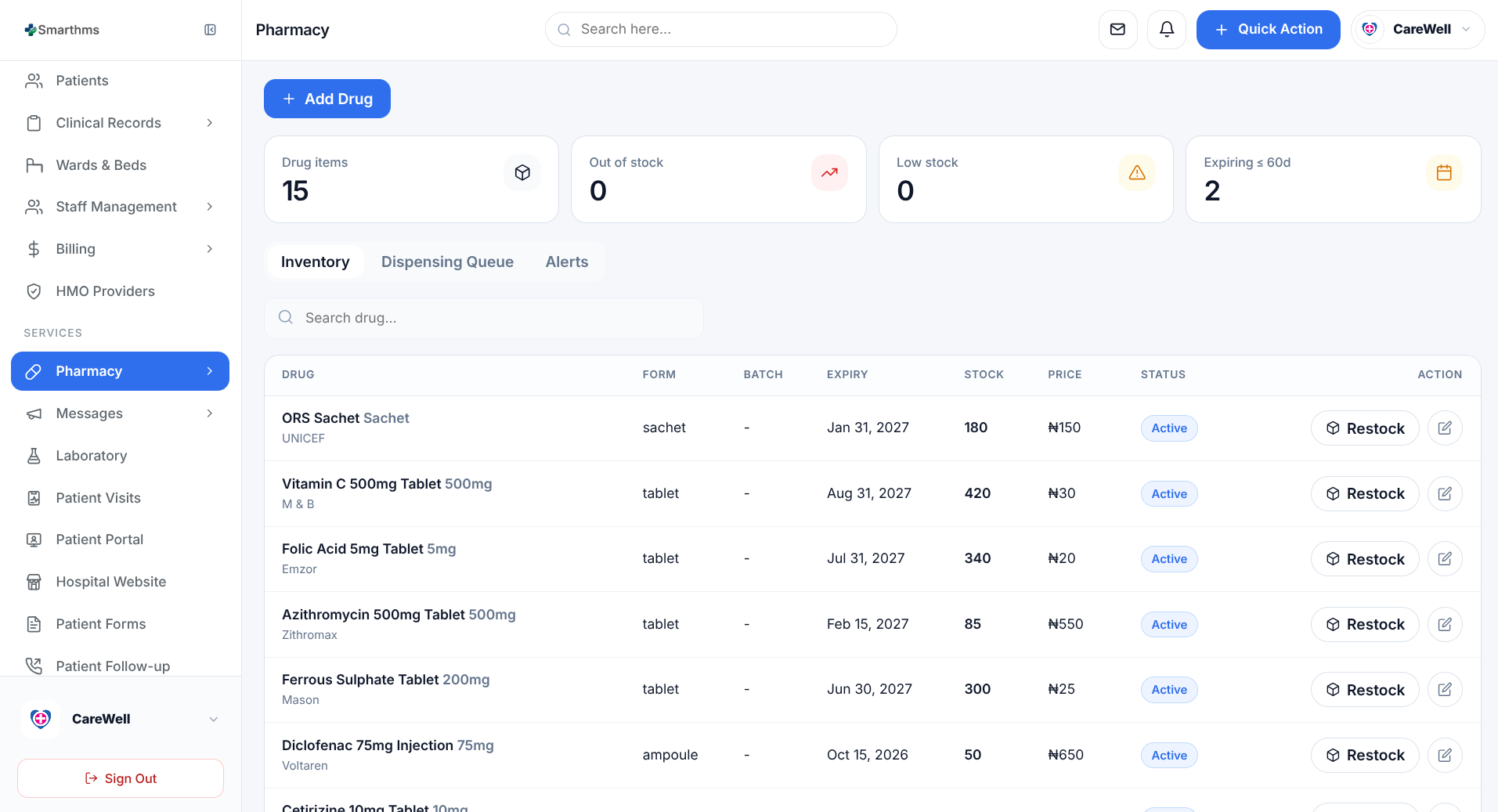Restock Vitamin C 500mg Tablet
Image resolution: width=1498 pixels, height=812 pixels.
click(1365, 494)
